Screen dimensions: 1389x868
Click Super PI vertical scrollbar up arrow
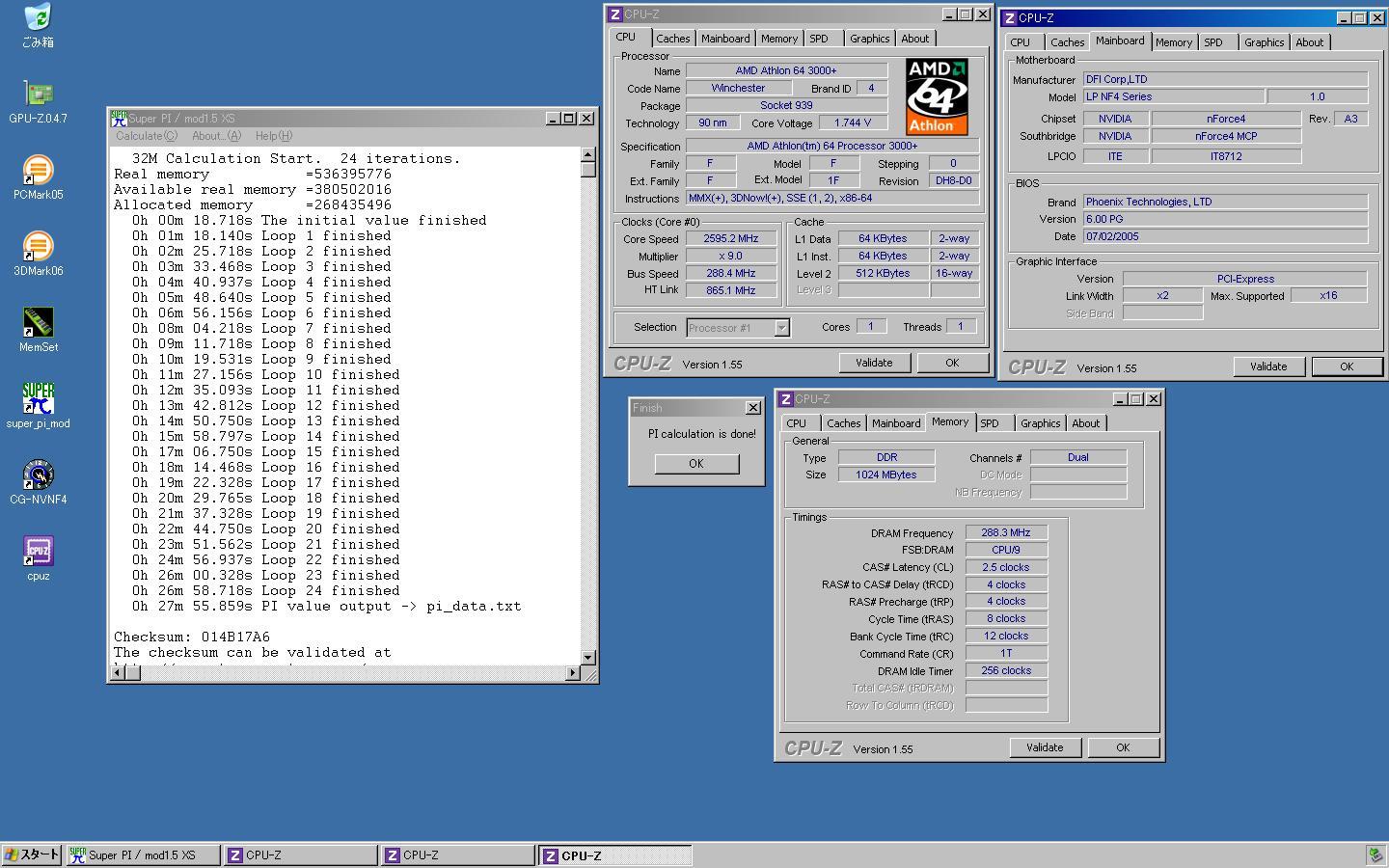pyautogui.click(x=588, y=154)
